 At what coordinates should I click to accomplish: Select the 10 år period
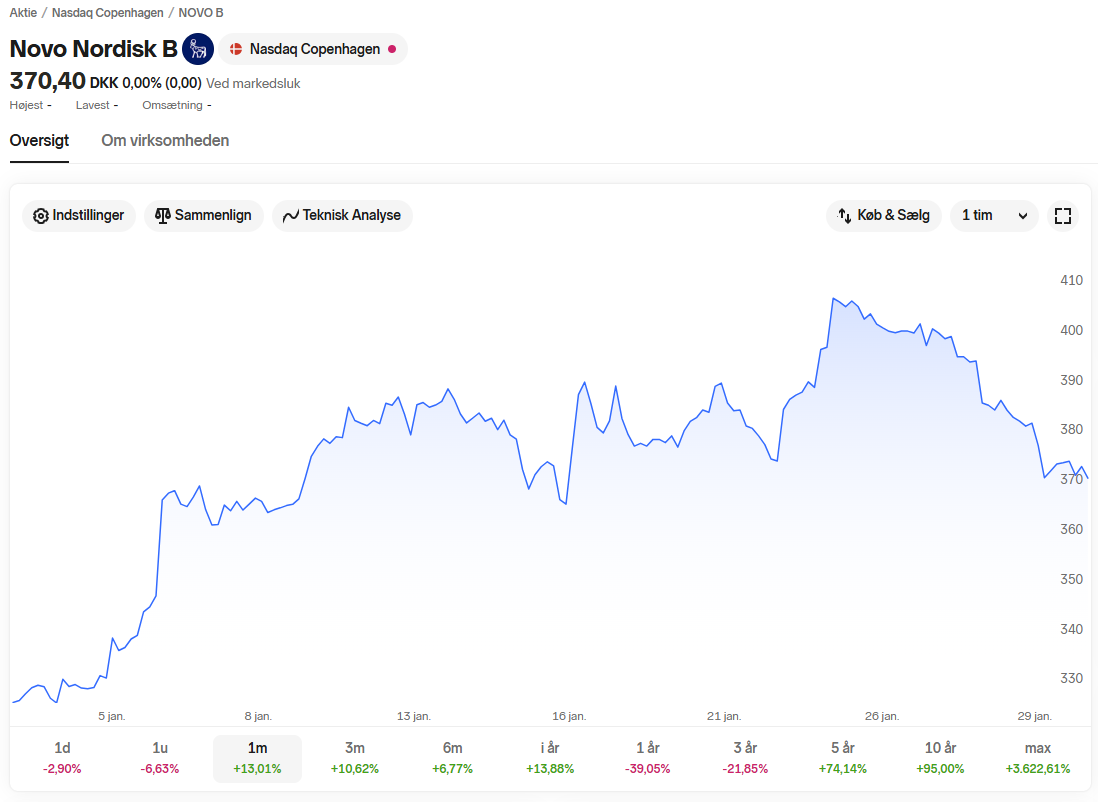(940, 759)
